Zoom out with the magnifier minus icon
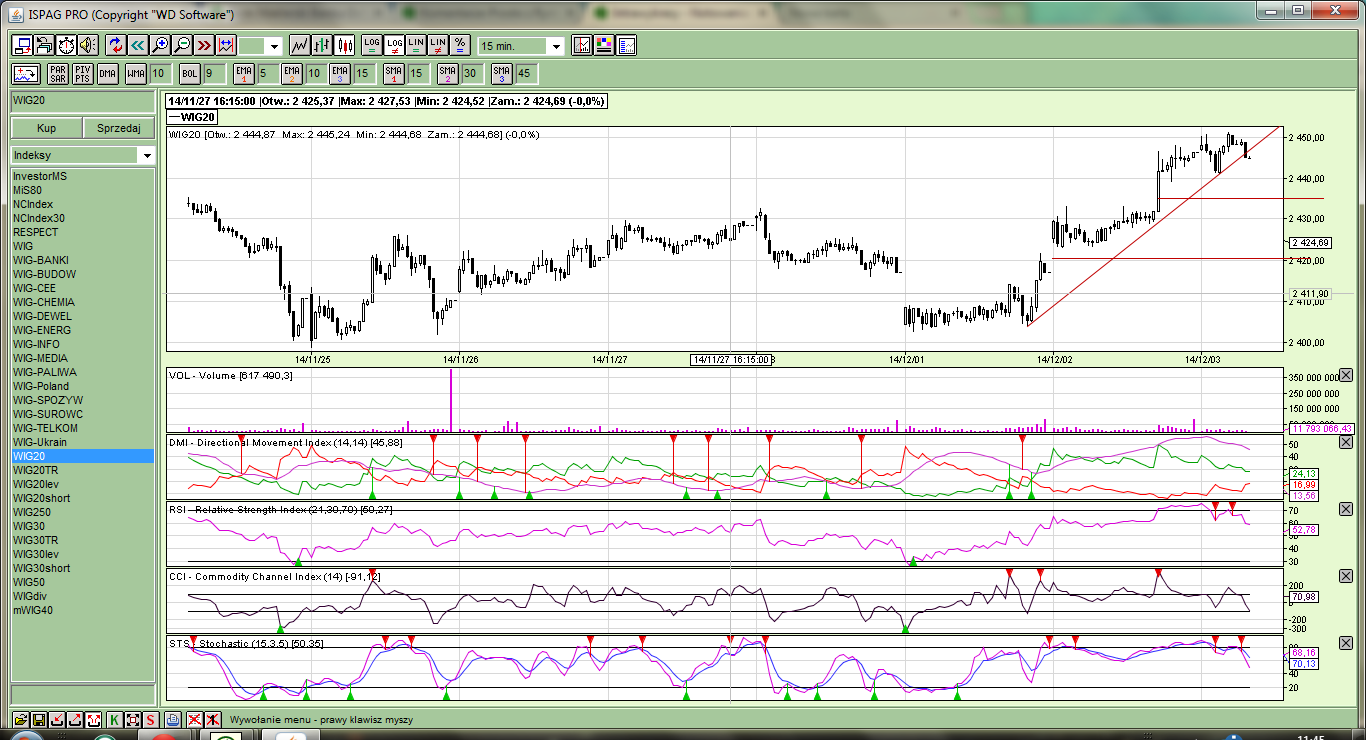 click(182, 45)
